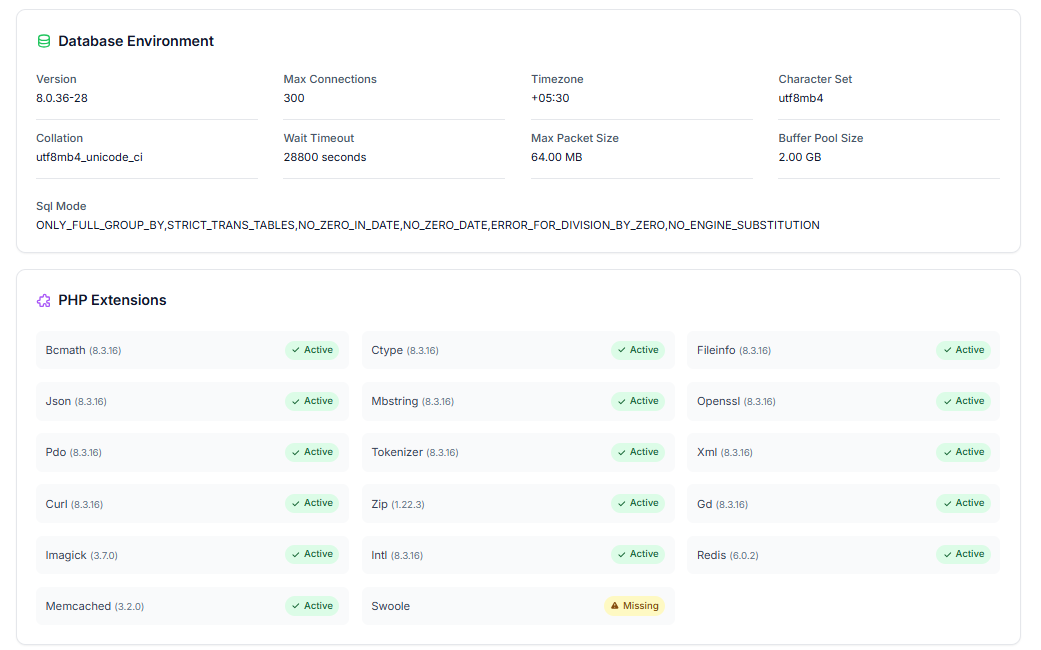Select the Character Set value utf8mb4
This screenshot has height=650, width=1041.
tap(801, 98)
